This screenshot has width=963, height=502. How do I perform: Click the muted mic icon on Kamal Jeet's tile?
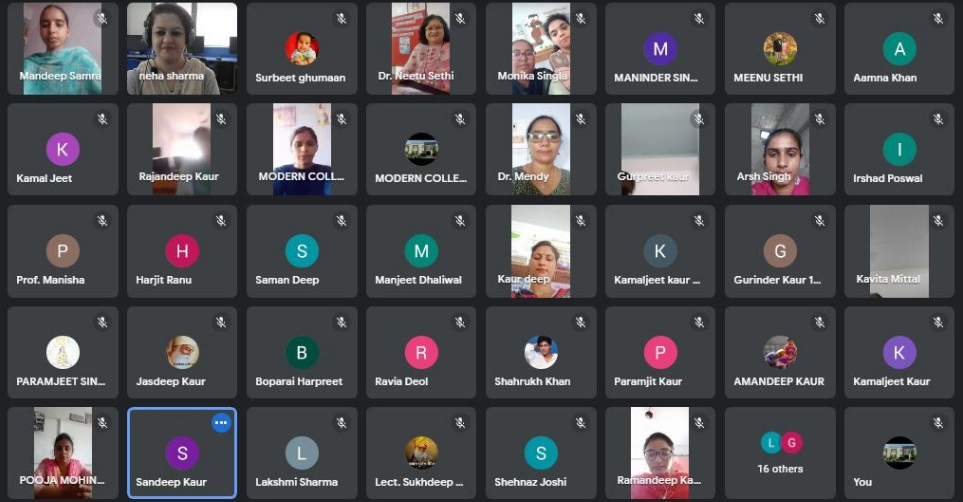pos(102,119)
